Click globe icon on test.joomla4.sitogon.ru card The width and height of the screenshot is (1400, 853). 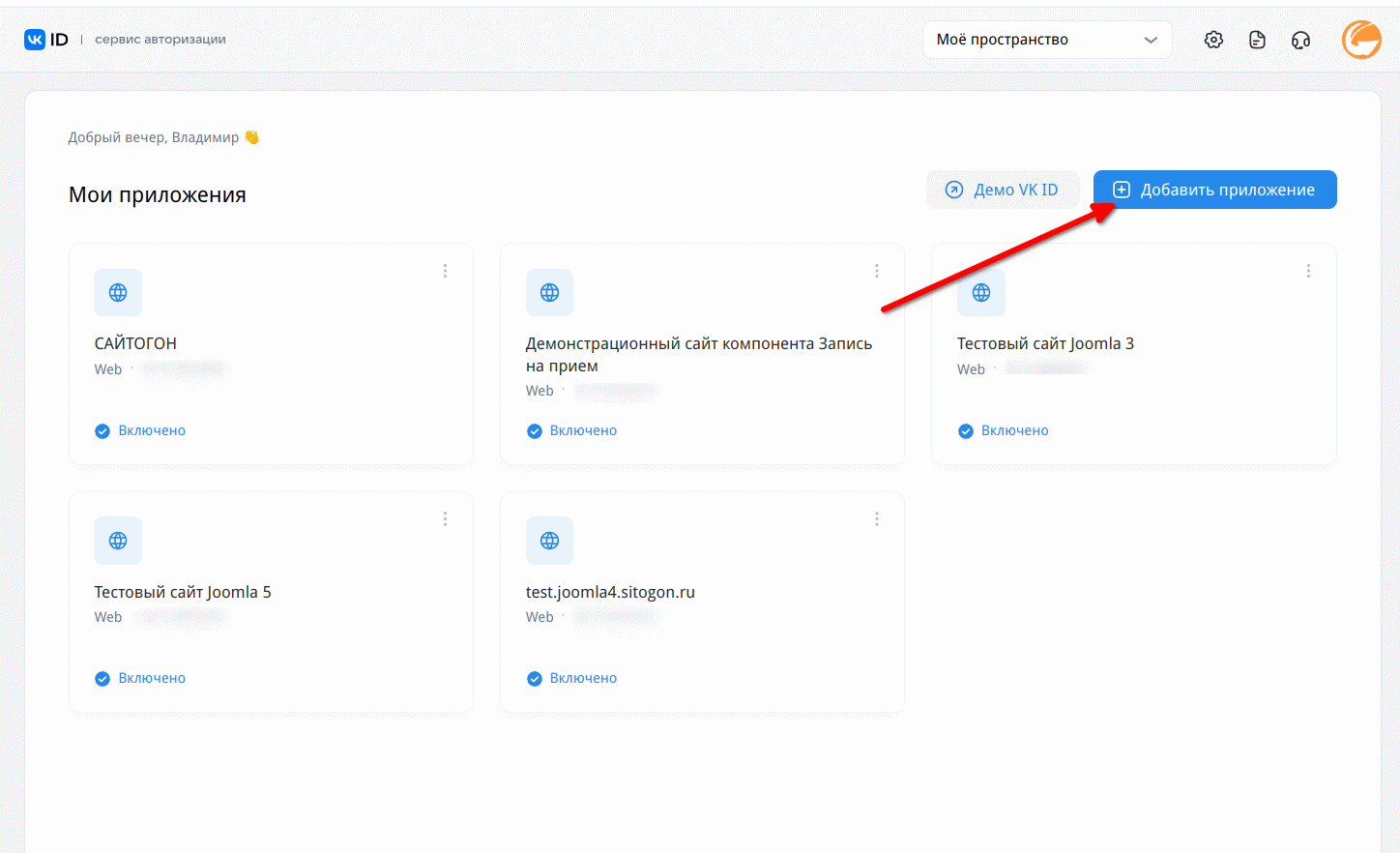point(549,541)
